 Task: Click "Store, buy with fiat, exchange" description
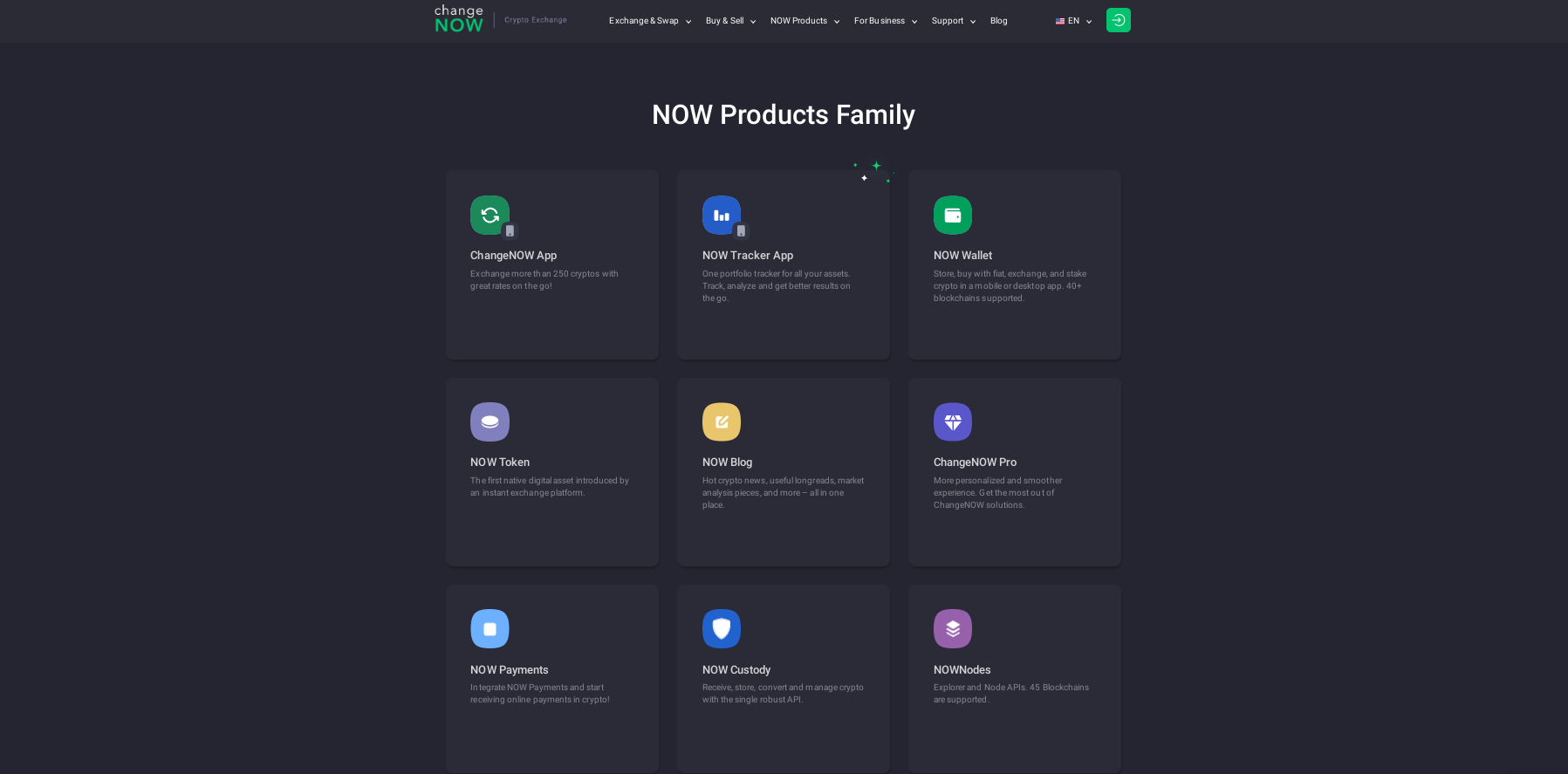tap(1010, 286)
